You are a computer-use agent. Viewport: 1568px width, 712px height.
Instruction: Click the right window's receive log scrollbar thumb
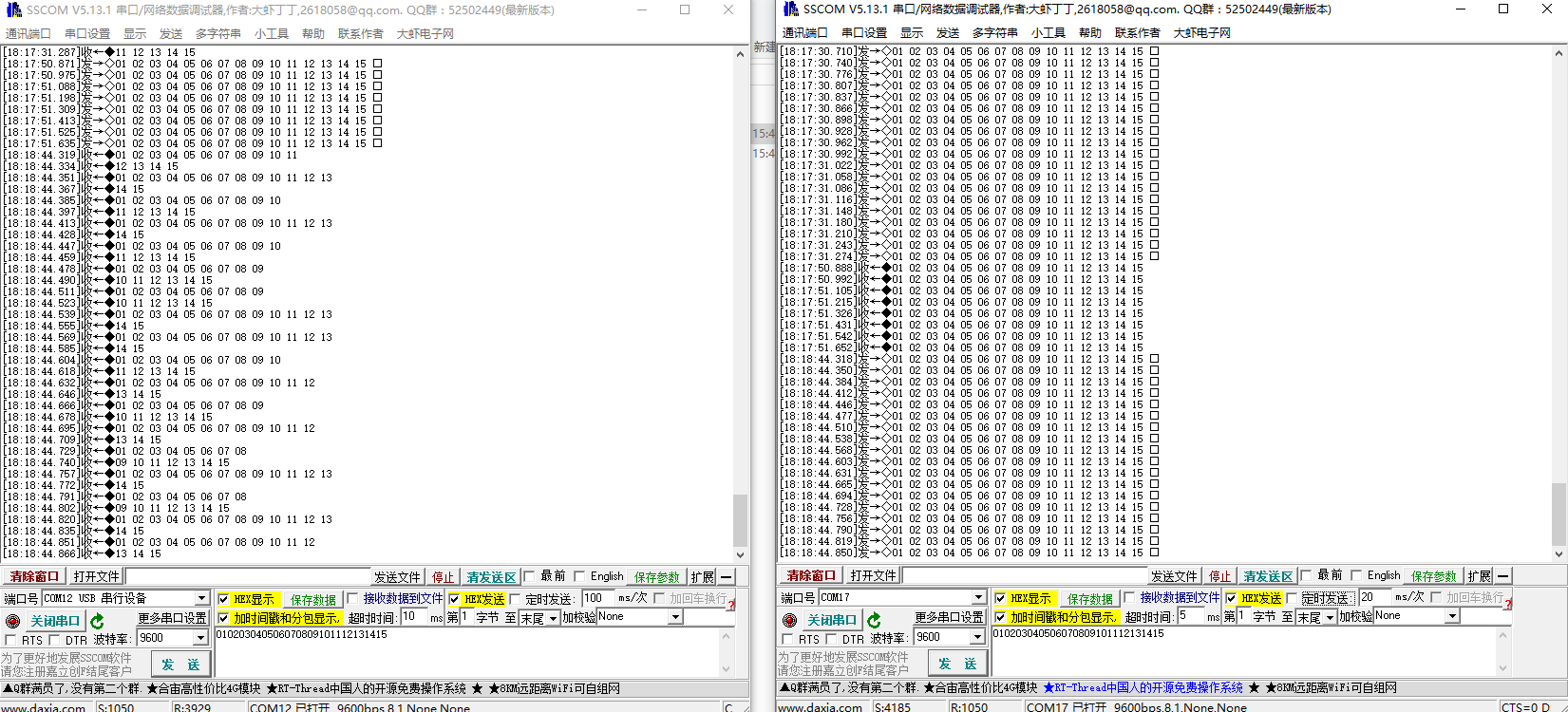1559,514
